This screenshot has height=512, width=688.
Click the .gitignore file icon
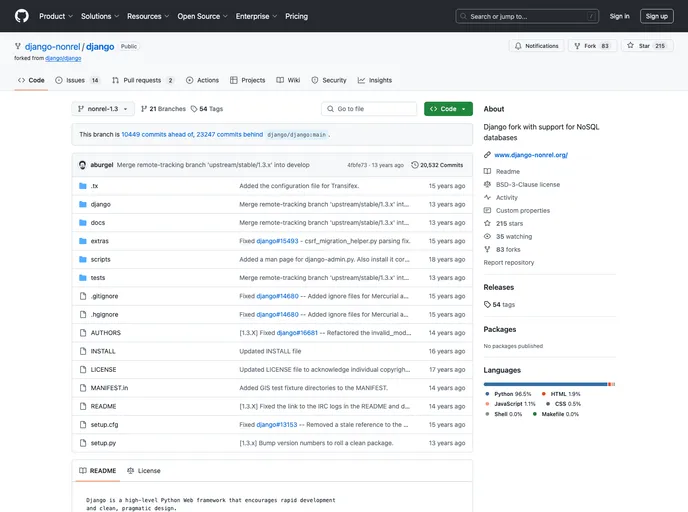tap(83, 296)
